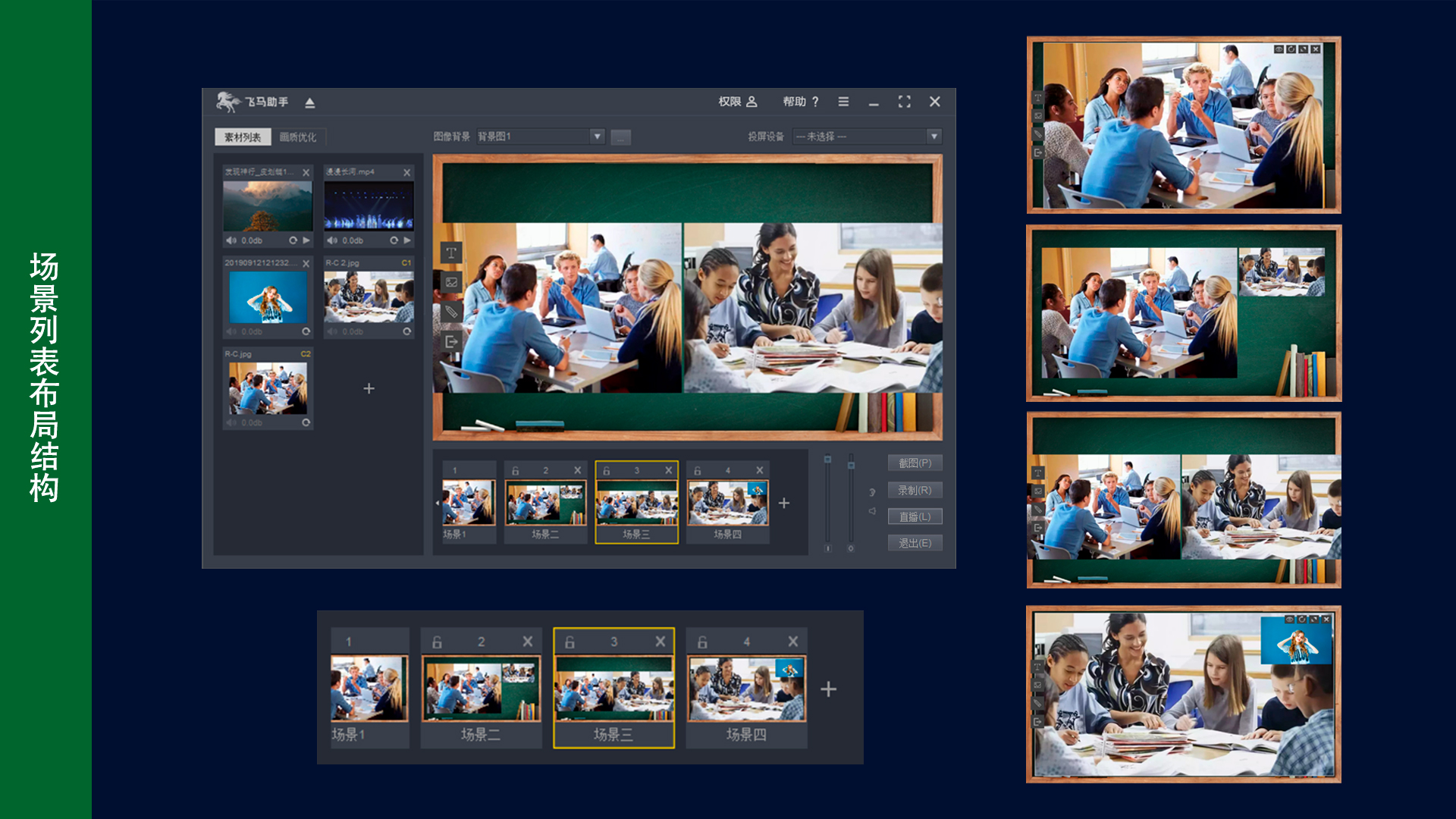Open the 投屏设备 device dropdown
The height and width of the screenshot is (819, 1456).
(x=934, y=136)
